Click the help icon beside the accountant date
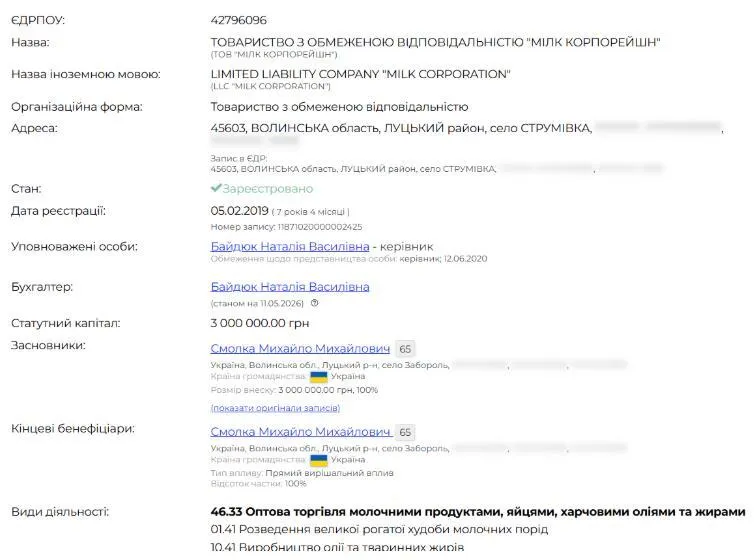Viewport: 754px width, 560px height. (314, 303)
